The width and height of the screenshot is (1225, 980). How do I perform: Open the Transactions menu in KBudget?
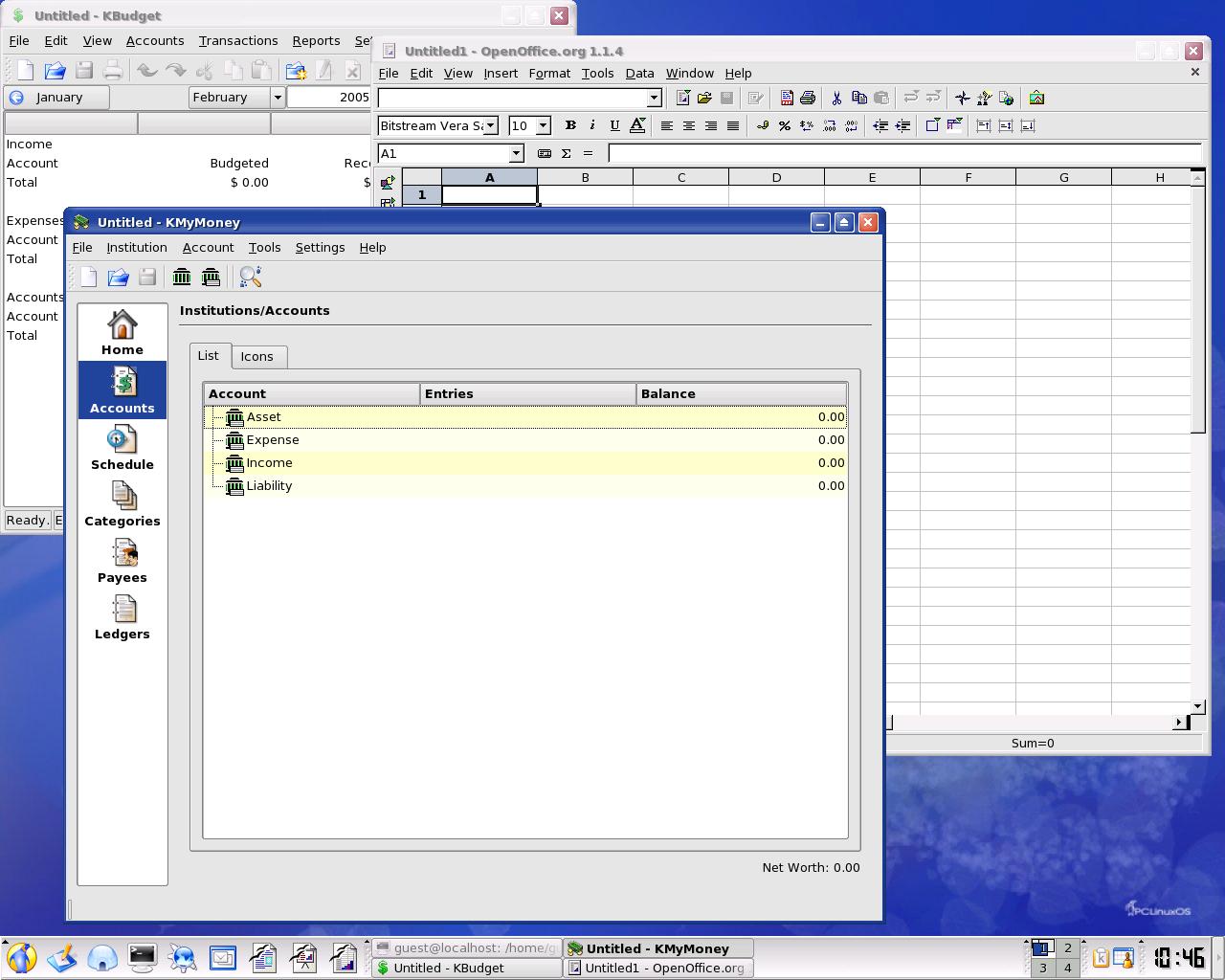tap(238, 40)
